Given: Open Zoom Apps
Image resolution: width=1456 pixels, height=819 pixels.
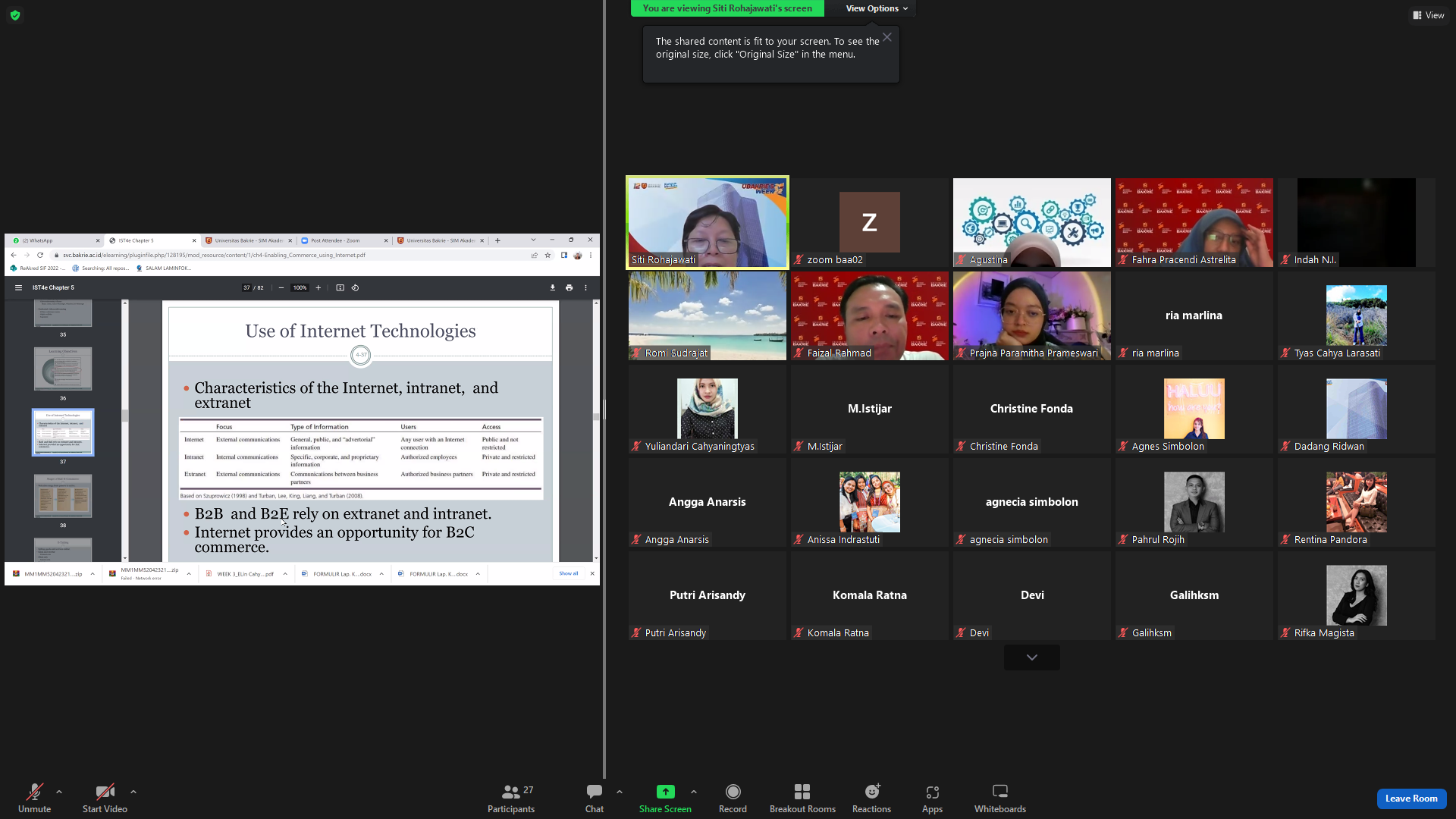Looking at the screenshot, I should click(x=932, y=799).
